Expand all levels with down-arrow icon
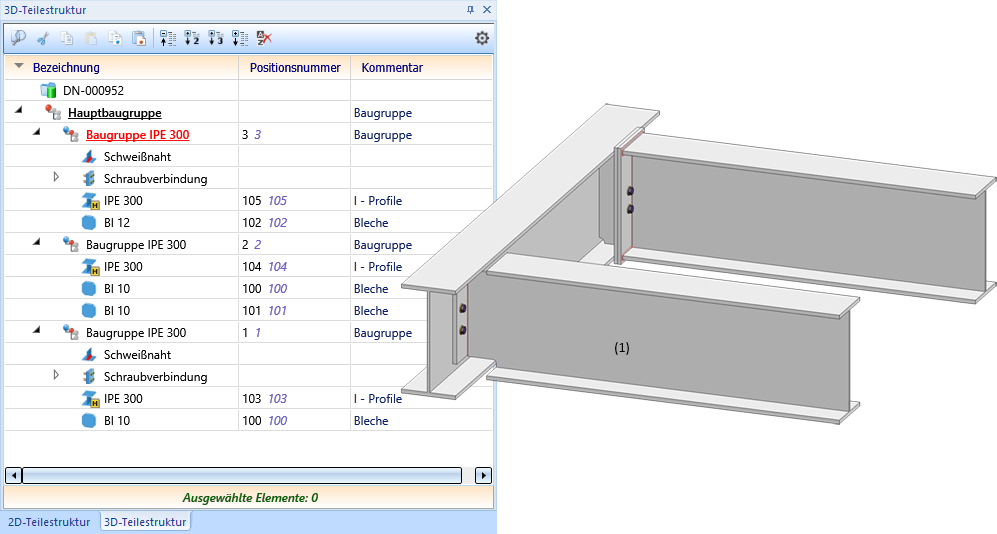 [240, 38]
